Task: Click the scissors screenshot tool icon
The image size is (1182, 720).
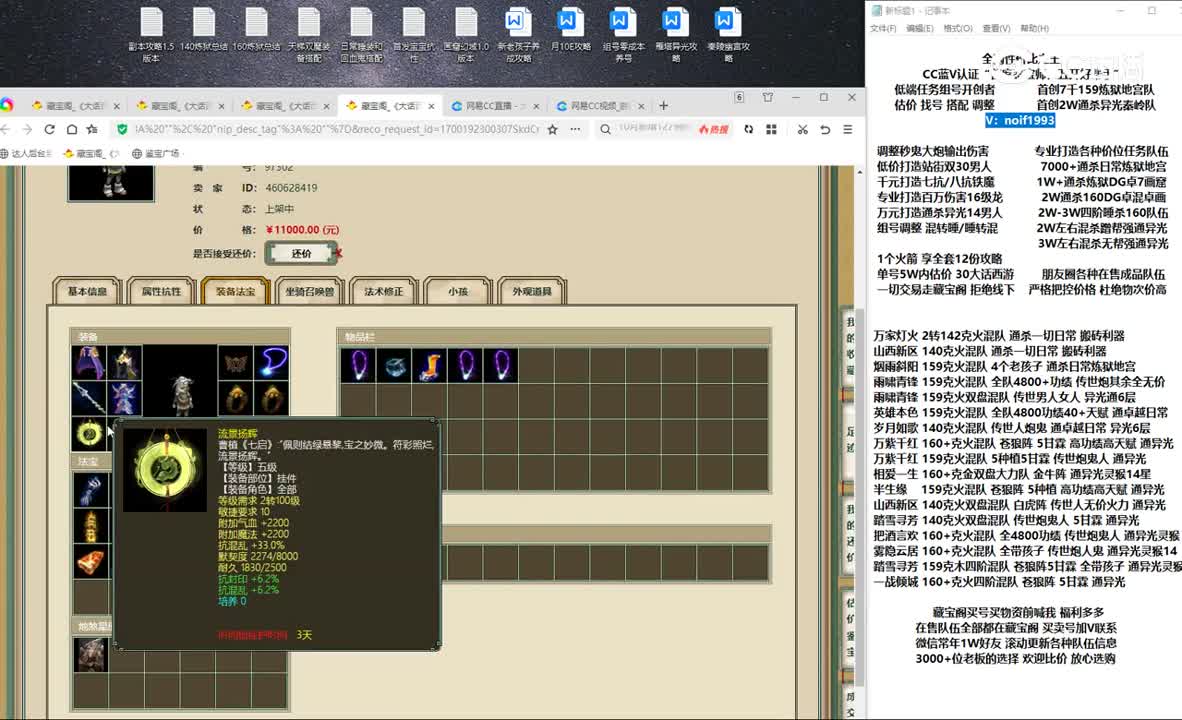Action: pos(802,129)
